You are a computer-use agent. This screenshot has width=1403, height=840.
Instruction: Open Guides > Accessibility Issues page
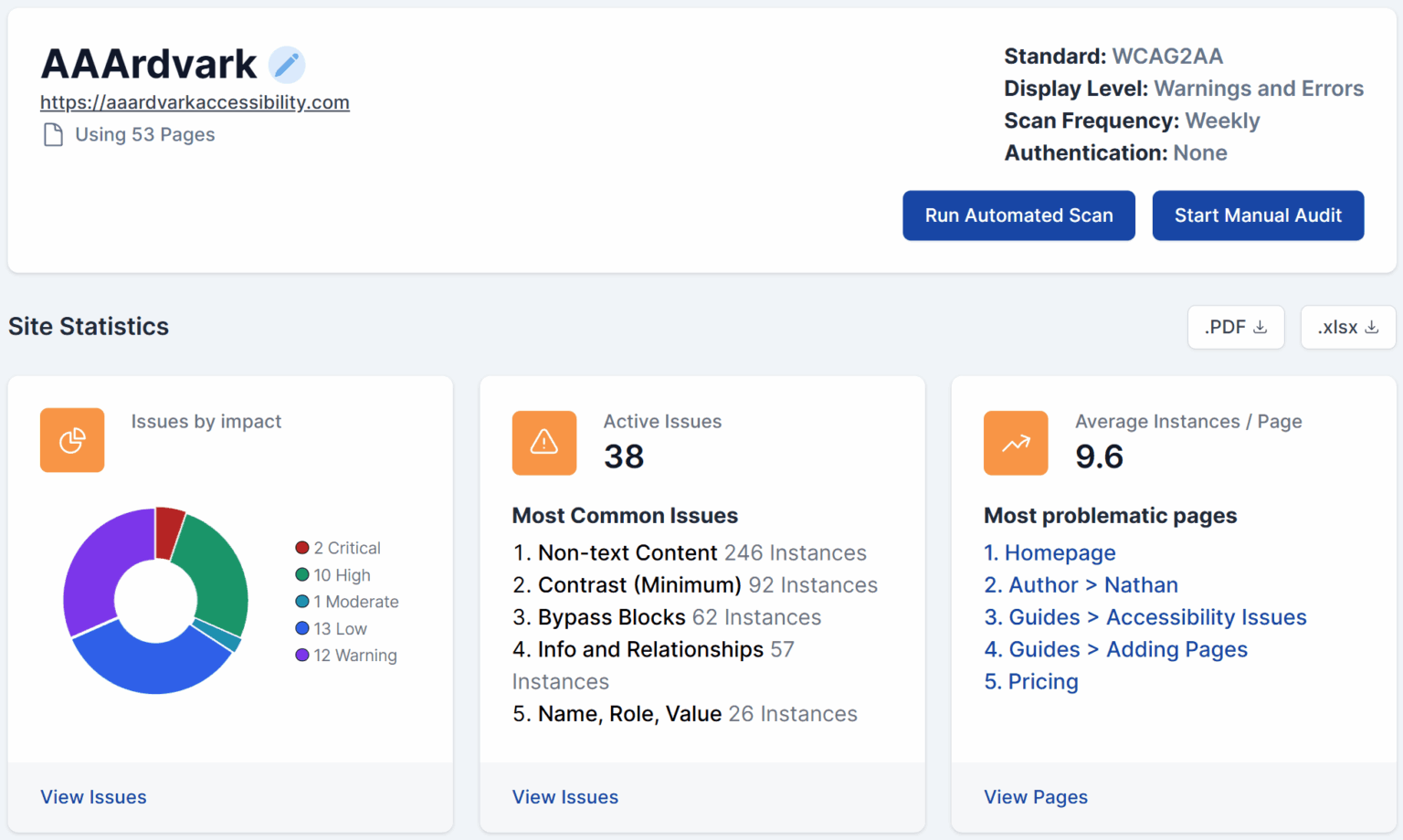pos(1155,617)
